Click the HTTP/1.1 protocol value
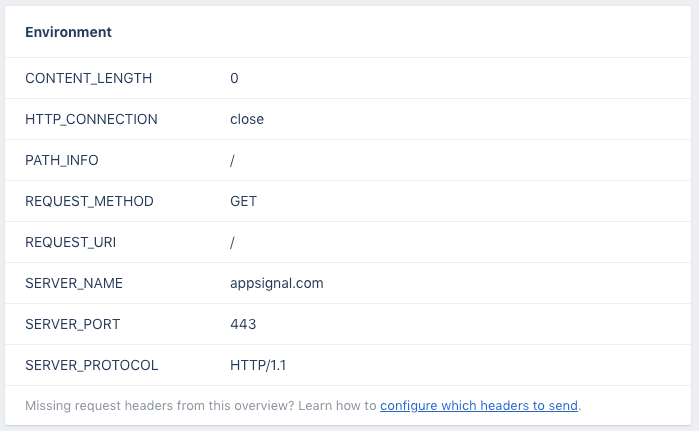 (258, 365)
